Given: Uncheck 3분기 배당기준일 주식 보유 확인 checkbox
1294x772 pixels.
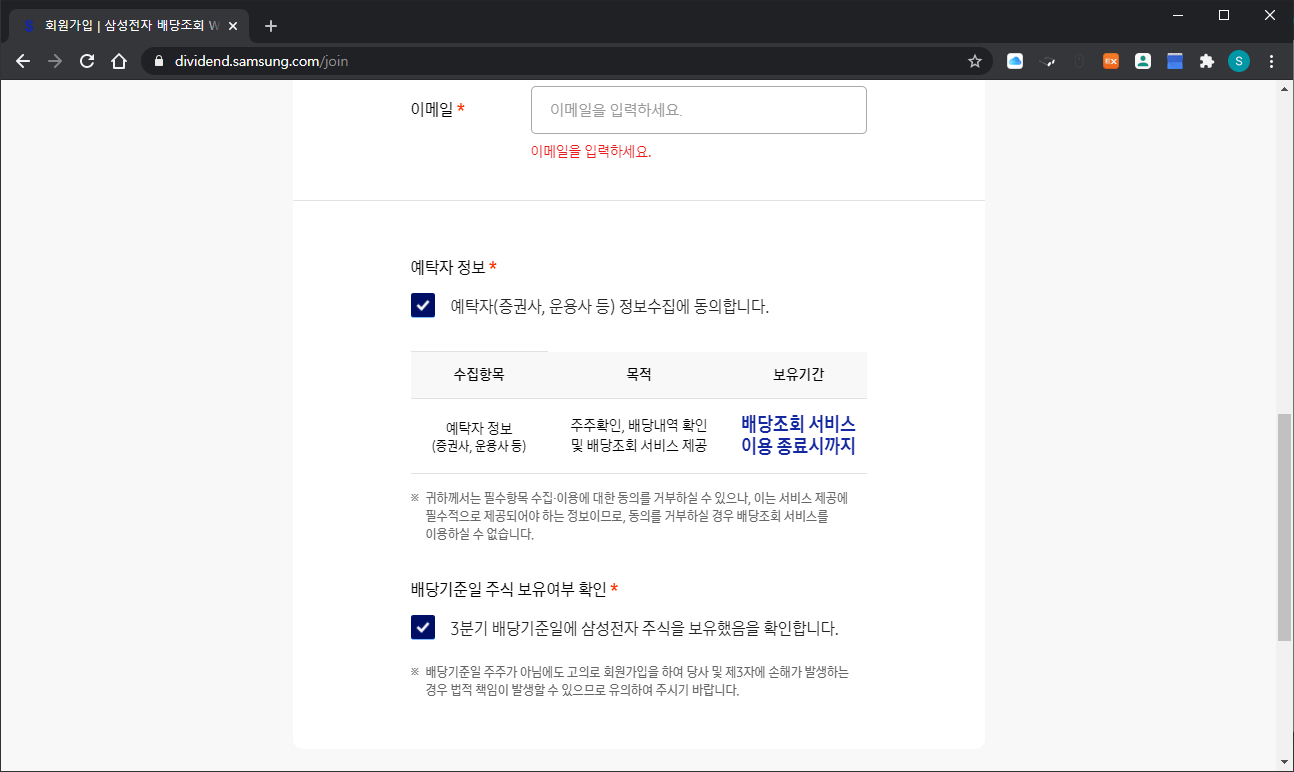Looking at the screenshot, I should pos(423,627).
